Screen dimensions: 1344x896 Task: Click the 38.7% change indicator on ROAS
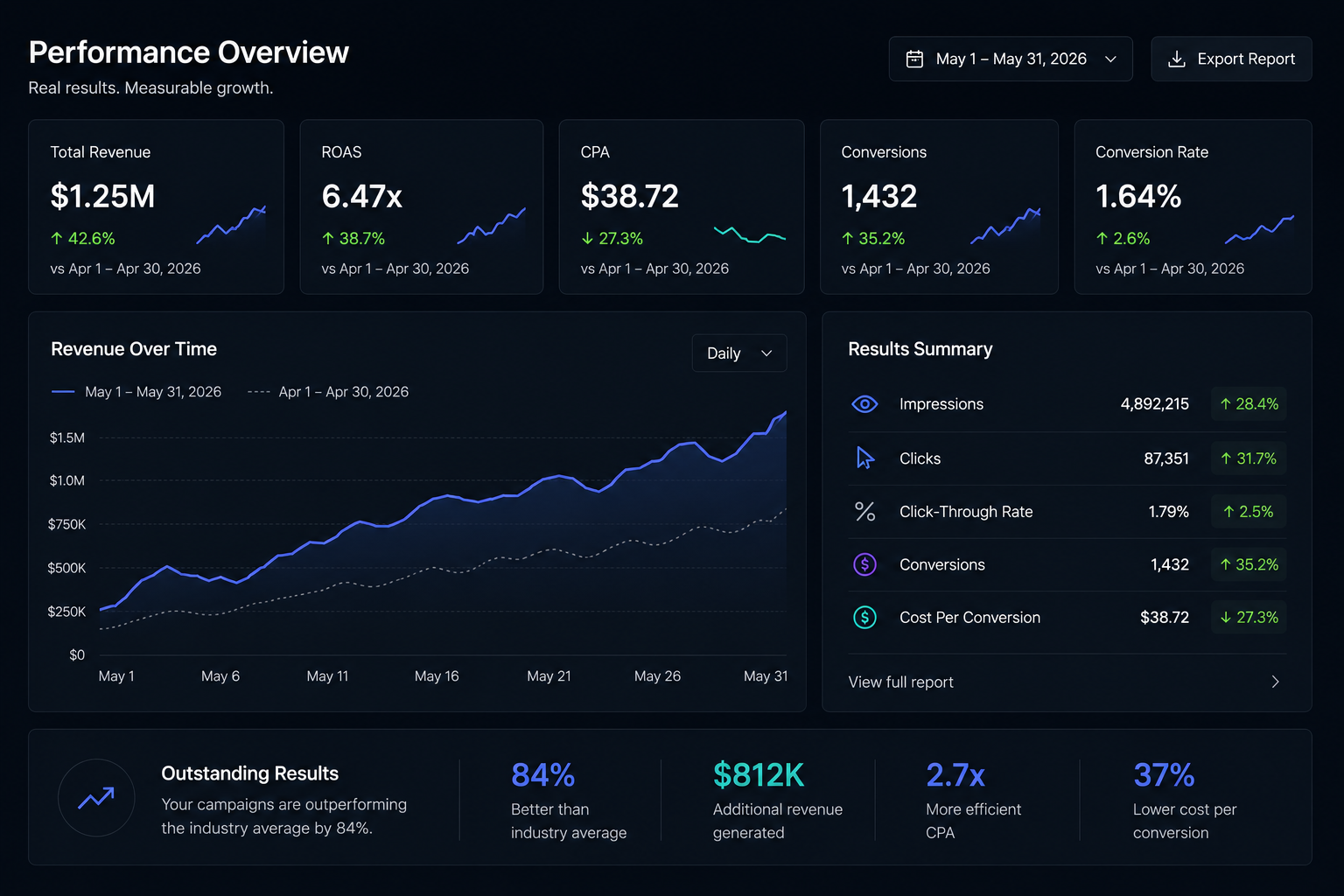[353, 238]
